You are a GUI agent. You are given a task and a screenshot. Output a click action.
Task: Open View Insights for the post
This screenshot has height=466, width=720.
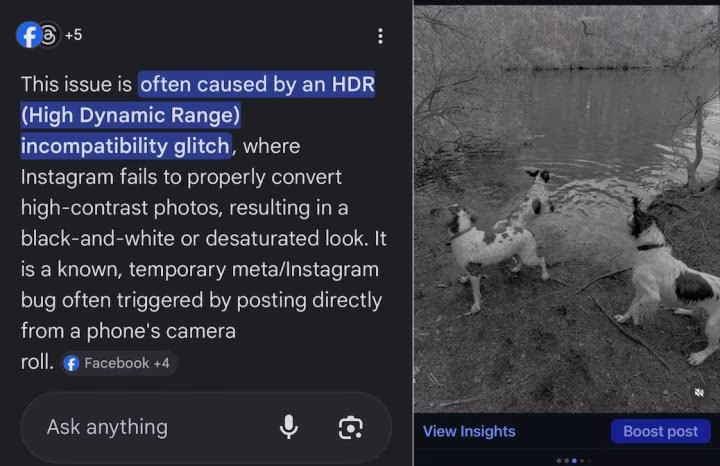pyautogui.click(x=469, y=432)
